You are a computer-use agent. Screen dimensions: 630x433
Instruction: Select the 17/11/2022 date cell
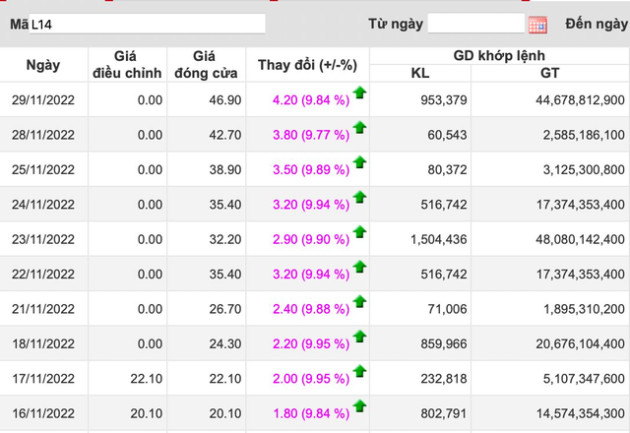click(43, 378)
